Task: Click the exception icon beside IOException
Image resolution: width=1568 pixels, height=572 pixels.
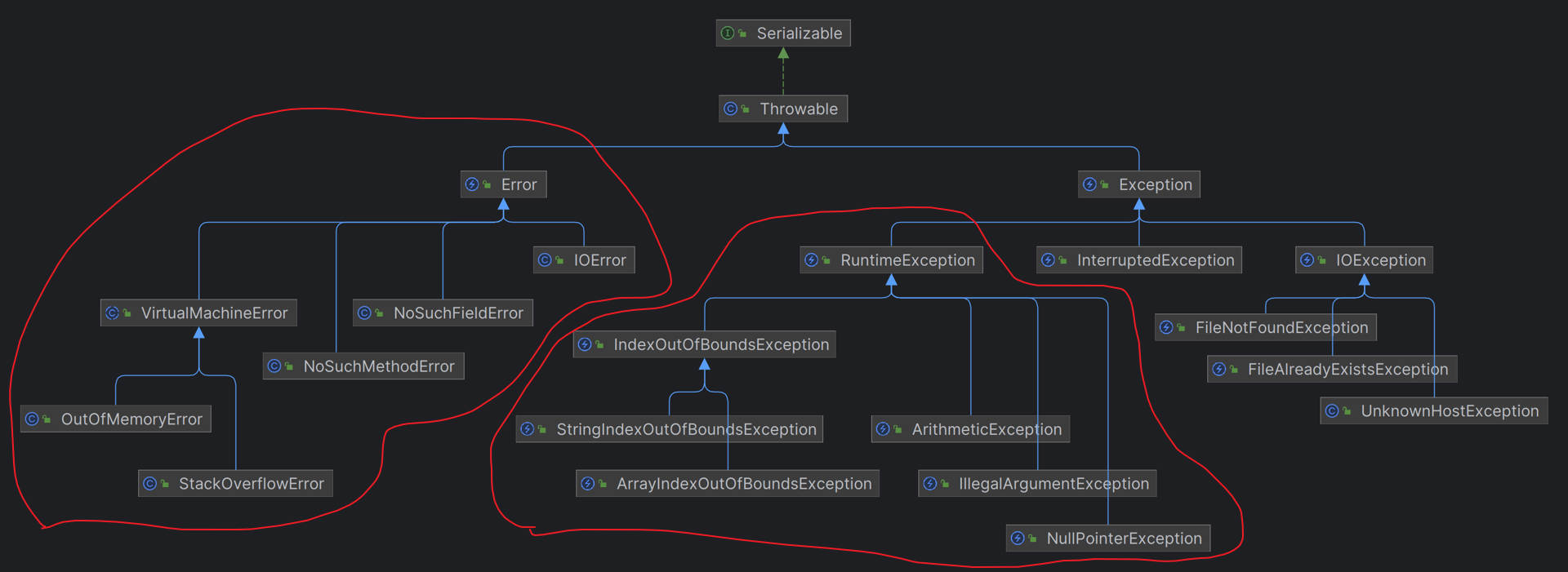Action: coord(1307,260)
